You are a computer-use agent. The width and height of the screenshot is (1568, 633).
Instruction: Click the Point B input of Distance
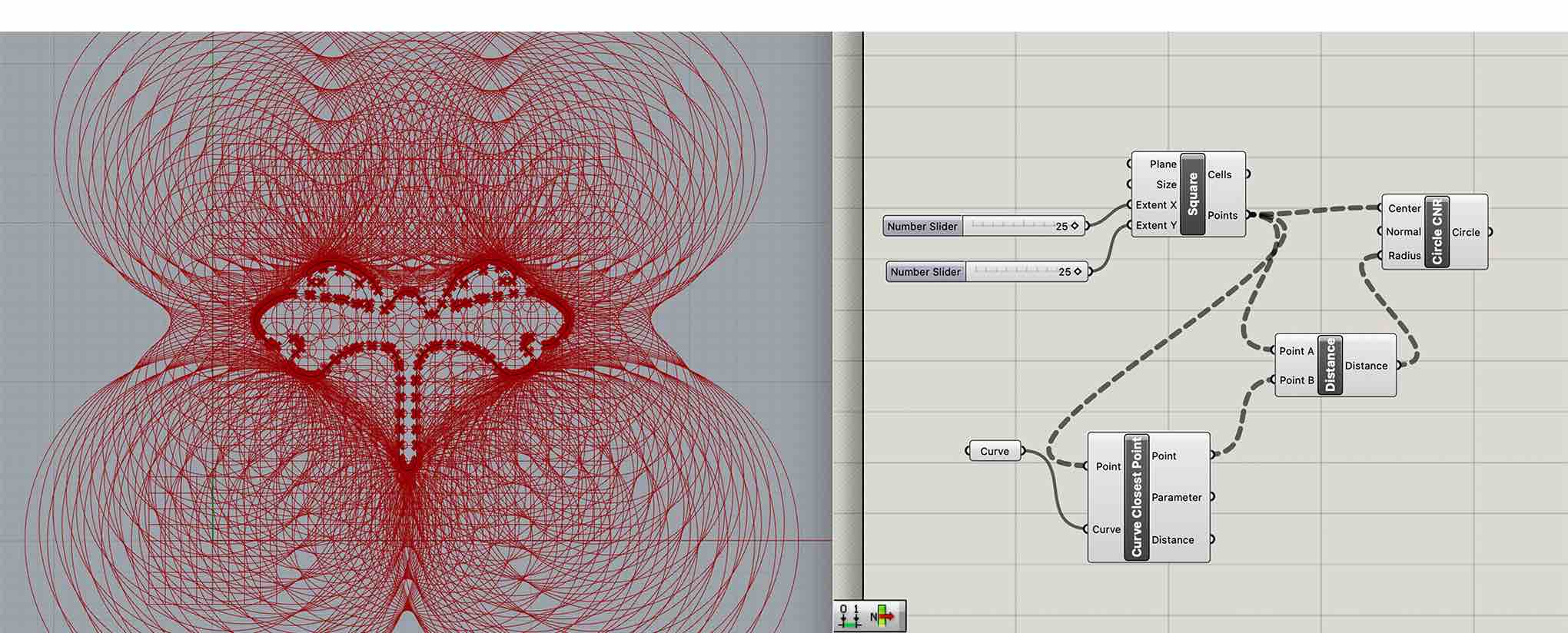click(x=1297, y=380)
